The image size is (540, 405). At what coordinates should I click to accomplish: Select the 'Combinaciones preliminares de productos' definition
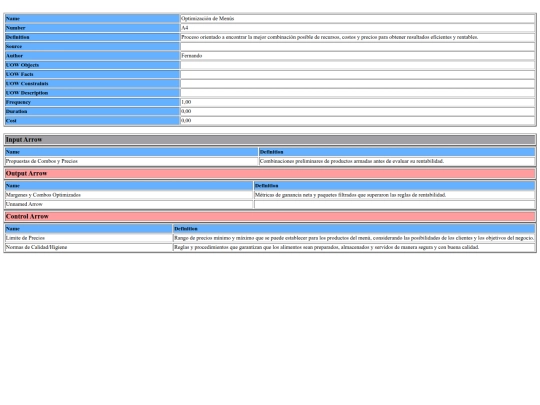click(352, 161)
